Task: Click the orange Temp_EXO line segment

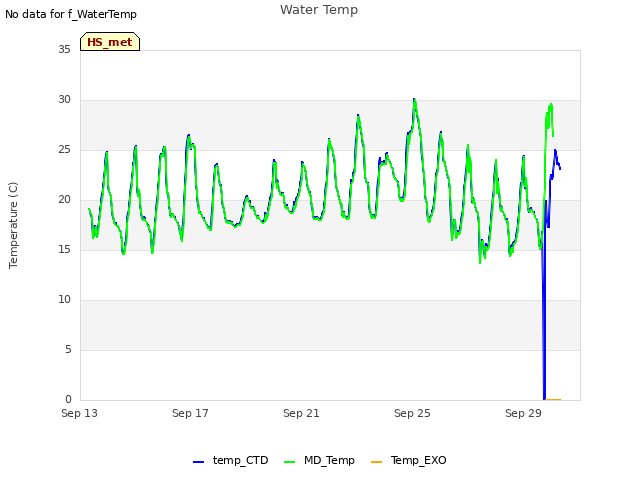Action: 553,400
